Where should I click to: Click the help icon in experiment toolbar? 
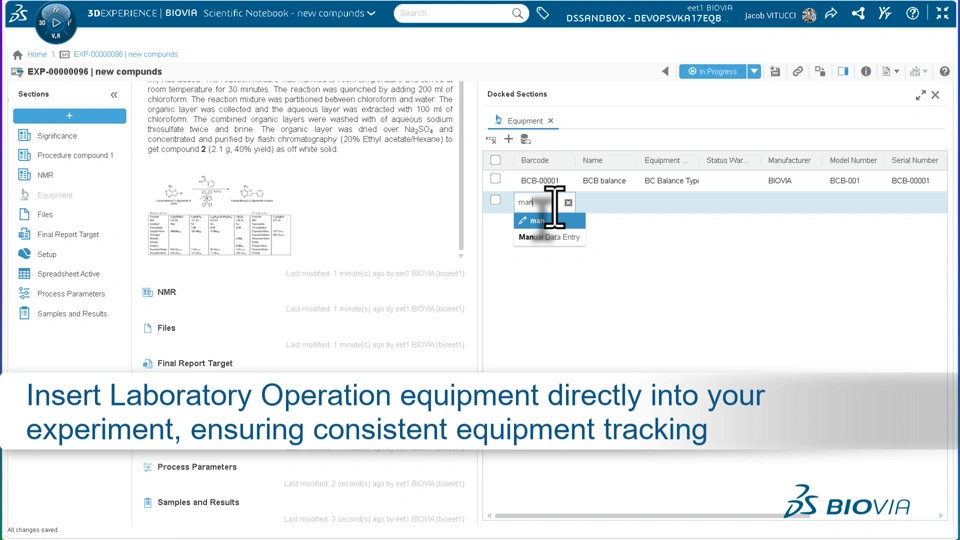pyautogui.click(x=945, y=72)
